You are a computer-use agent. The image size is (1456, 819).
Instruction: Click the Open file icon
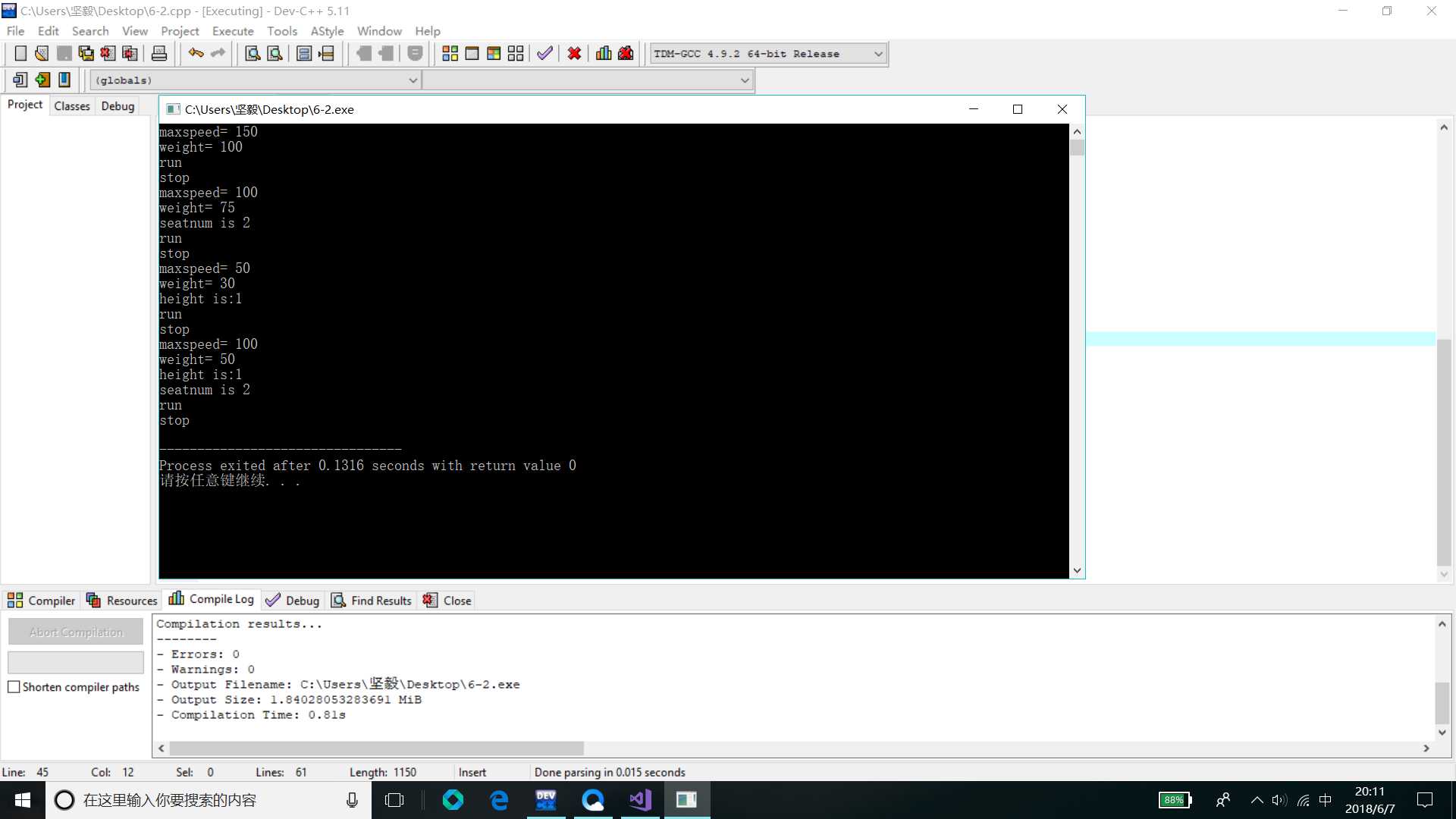tap(41, 53)
